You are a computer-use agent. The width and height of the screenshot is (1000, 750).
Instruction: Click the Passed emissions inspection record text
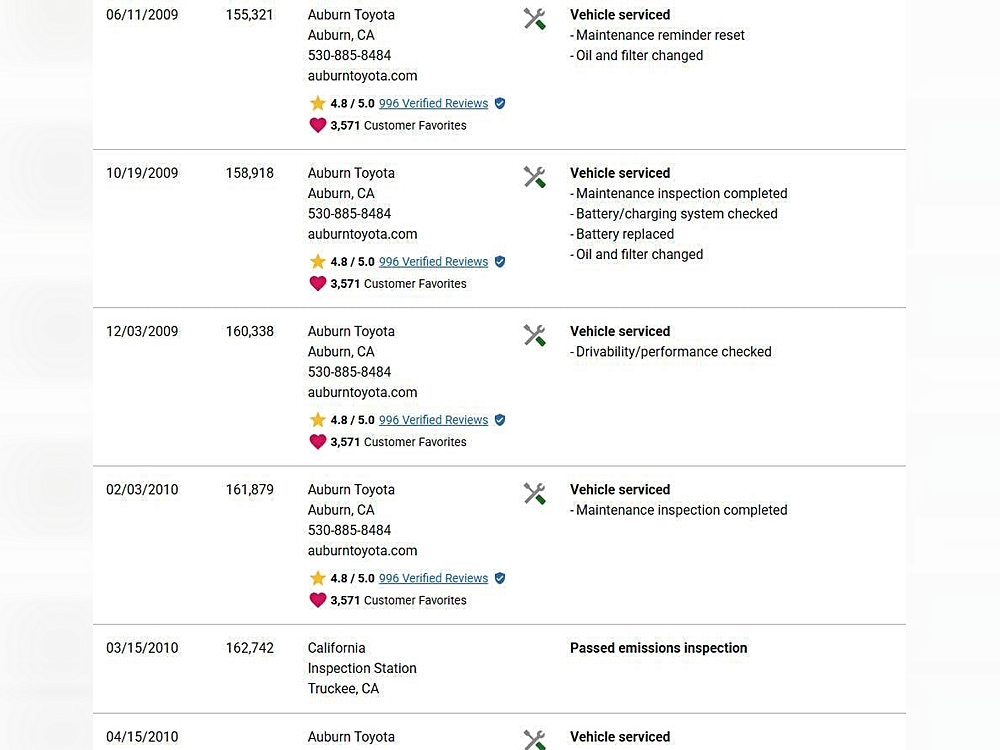tap(658, 648)
